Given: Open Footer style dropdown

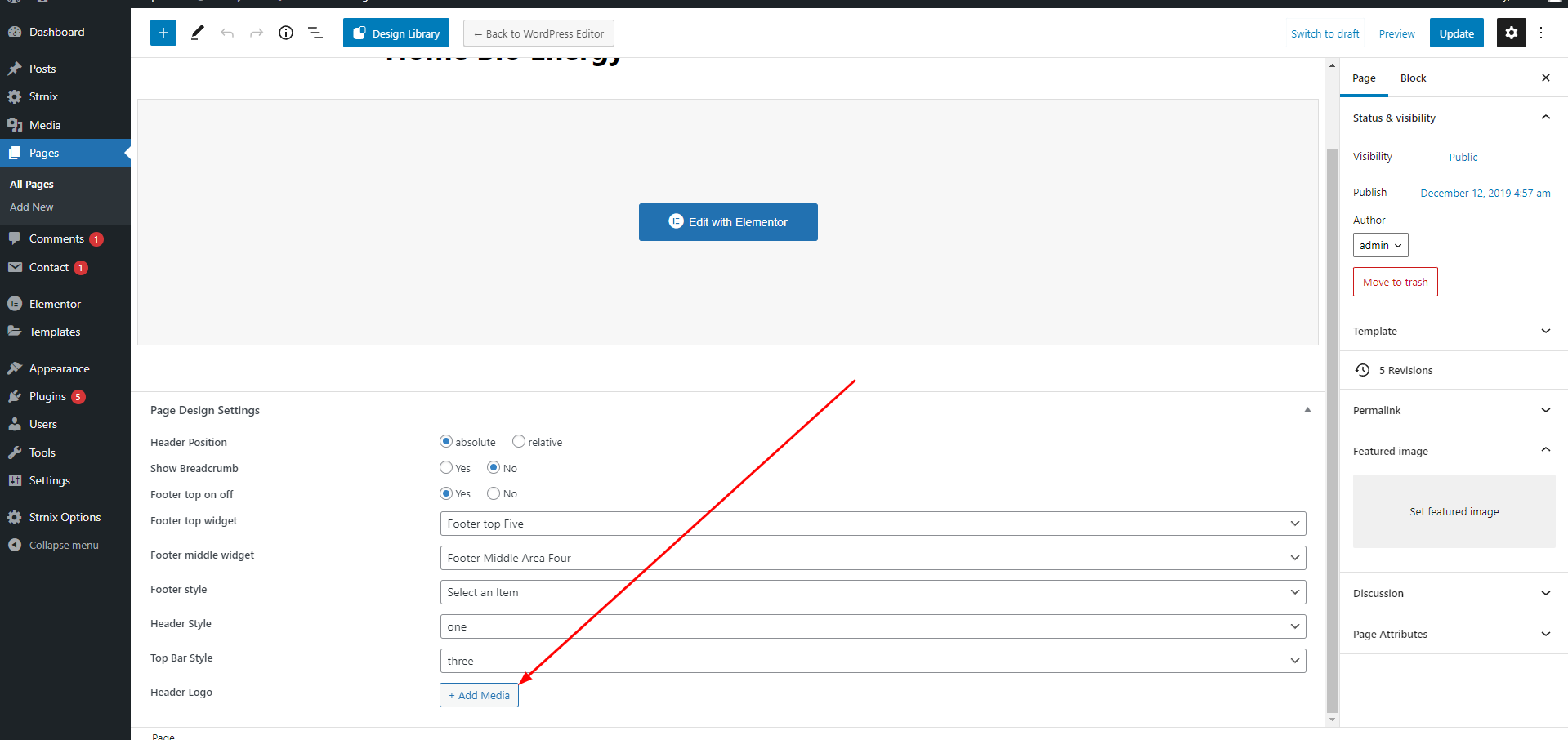Looking at the screenshot, I should click(x=873, y=592).
